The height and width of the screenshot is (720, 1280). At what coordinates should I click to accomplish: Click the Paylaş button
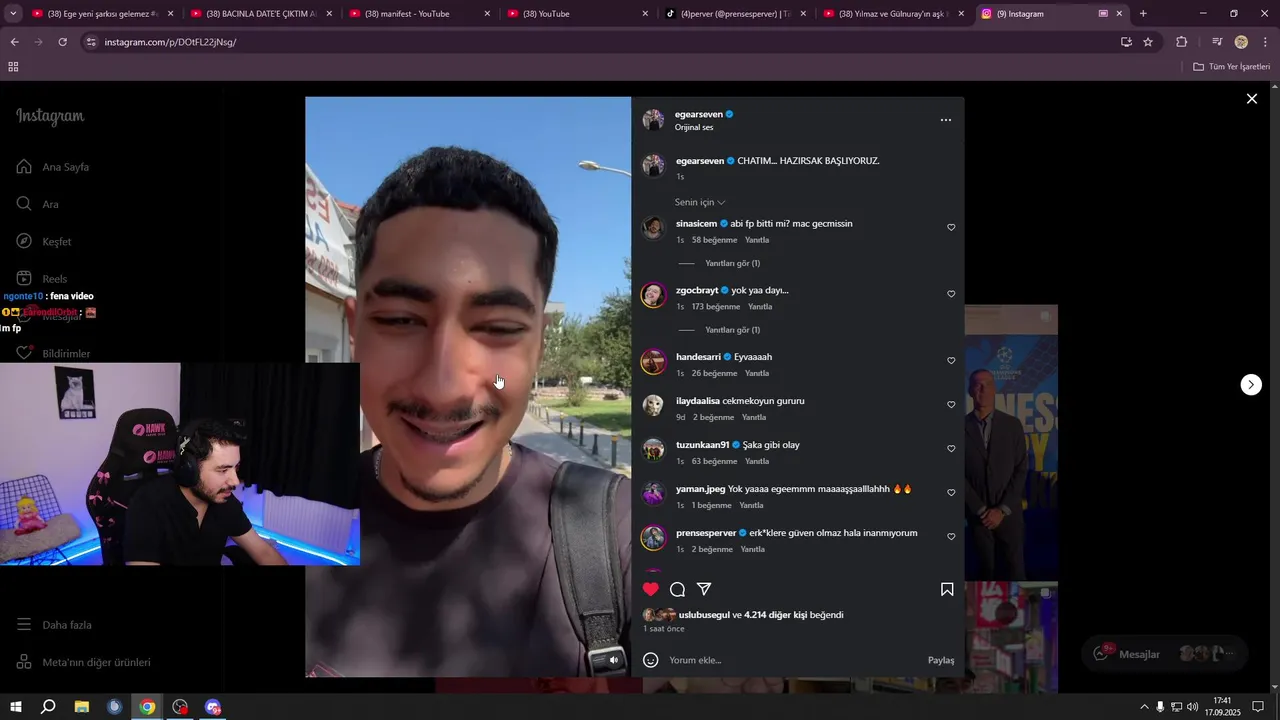[941, 660]
